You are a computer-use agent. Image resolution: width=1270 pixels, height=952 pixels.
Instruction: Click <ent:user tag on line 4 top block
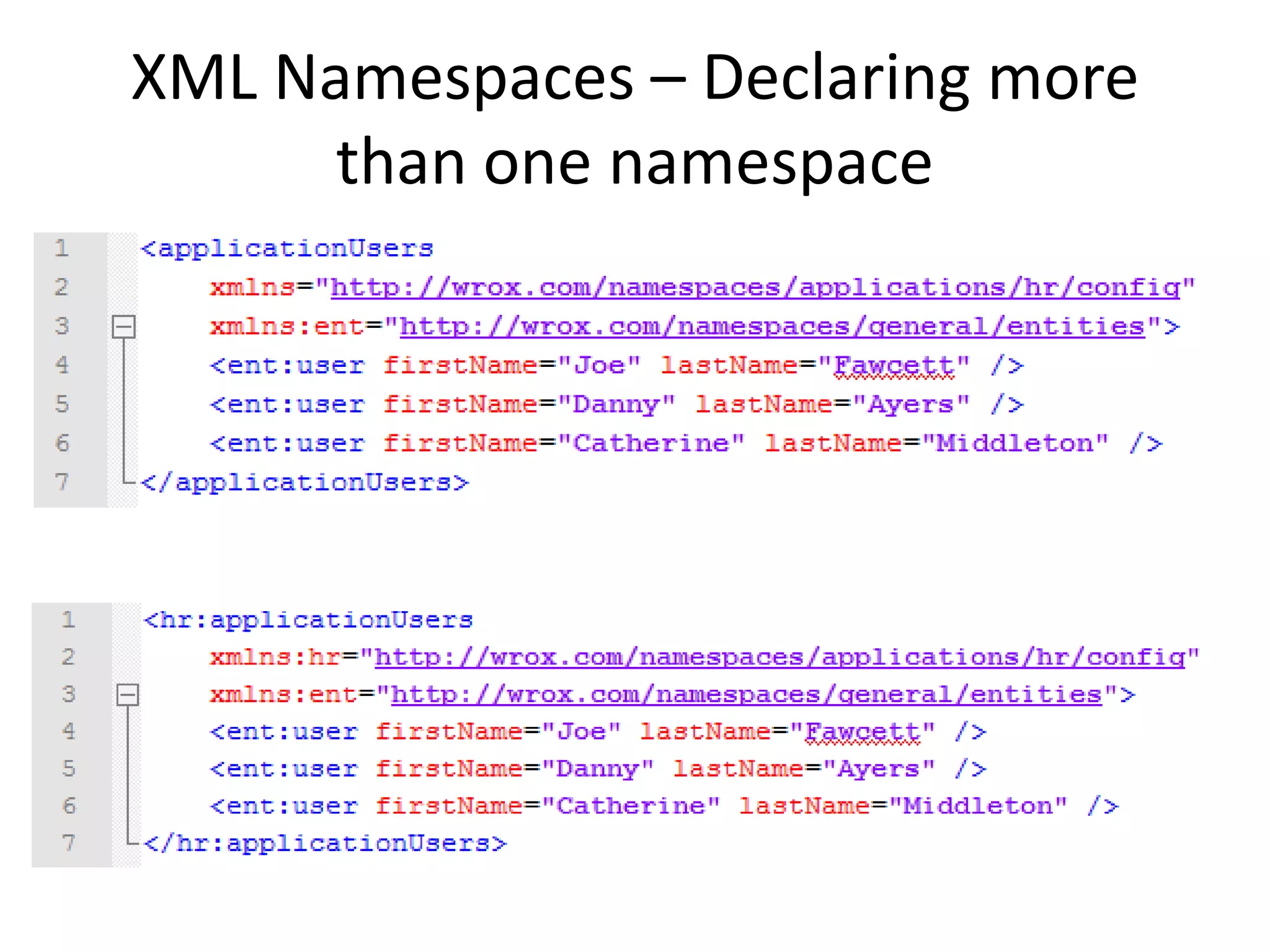point(287,366)
